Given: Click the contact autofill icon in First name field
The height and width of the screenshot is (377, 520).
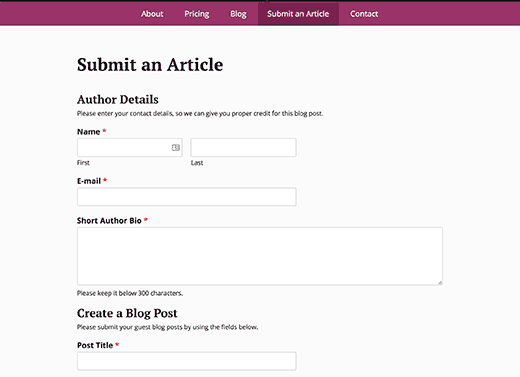Looking at the screenshot, I should (176, 147).
